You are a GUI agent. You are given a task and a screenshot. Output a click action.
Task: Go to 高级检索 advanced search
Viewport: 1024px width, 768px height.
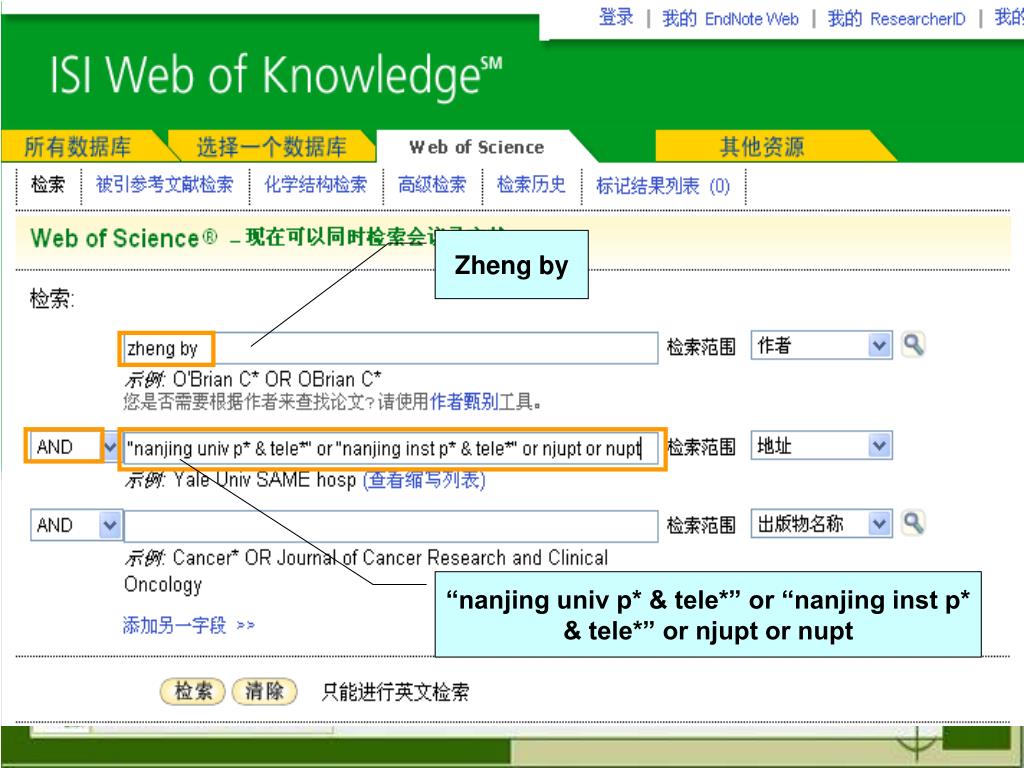pos(432,185)
